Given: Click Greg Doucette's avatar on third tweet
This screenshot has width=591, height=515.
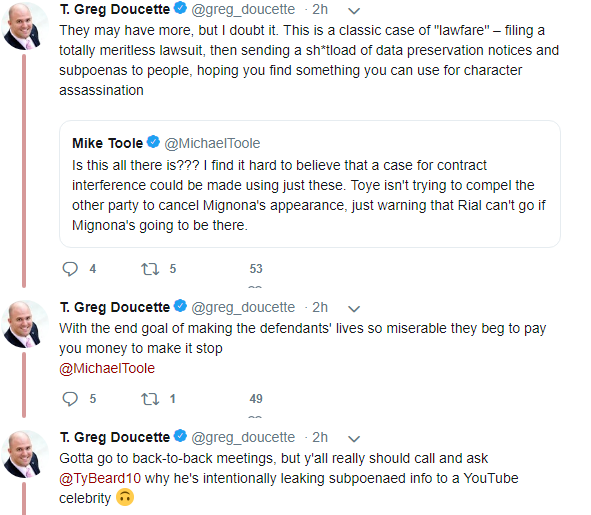Looking at the screenshot, I should click(x=25, y=454).
